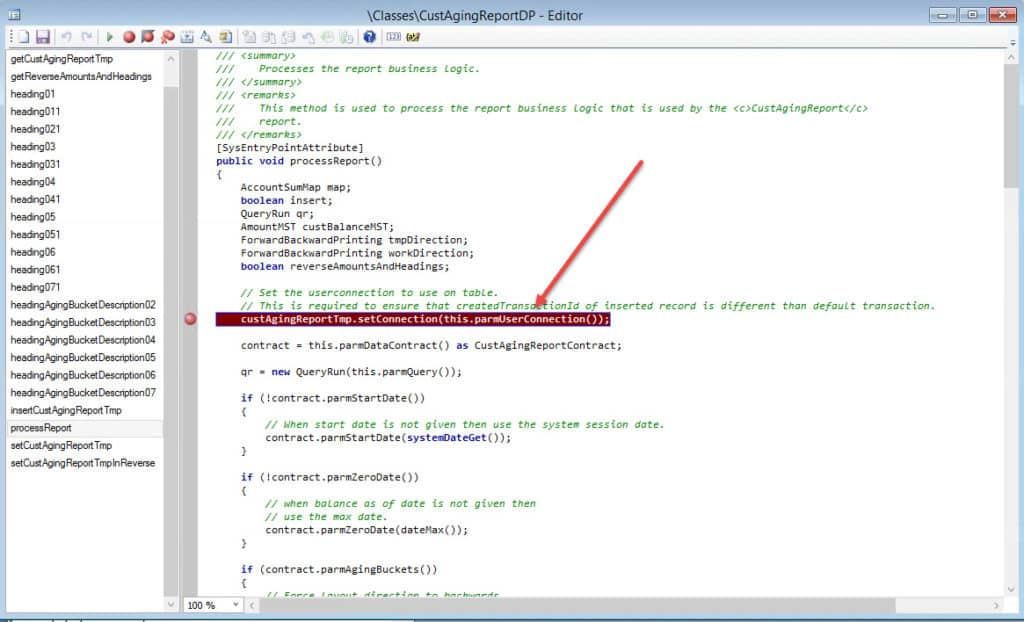The image size is (1024, 622).
Task: Click the greyed-out add to version control icon
Action: [249, 37]
